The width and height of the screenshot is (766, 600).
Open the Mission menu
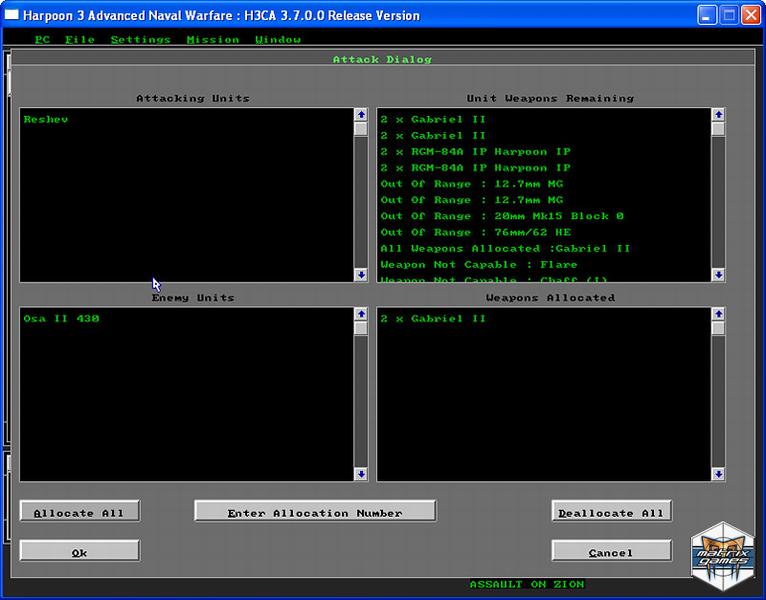212,40
